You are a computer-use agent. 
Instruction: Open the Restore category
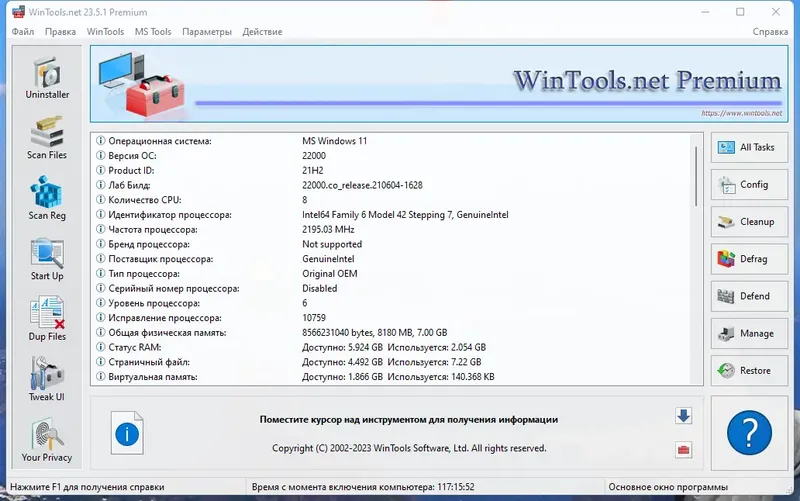749,371
